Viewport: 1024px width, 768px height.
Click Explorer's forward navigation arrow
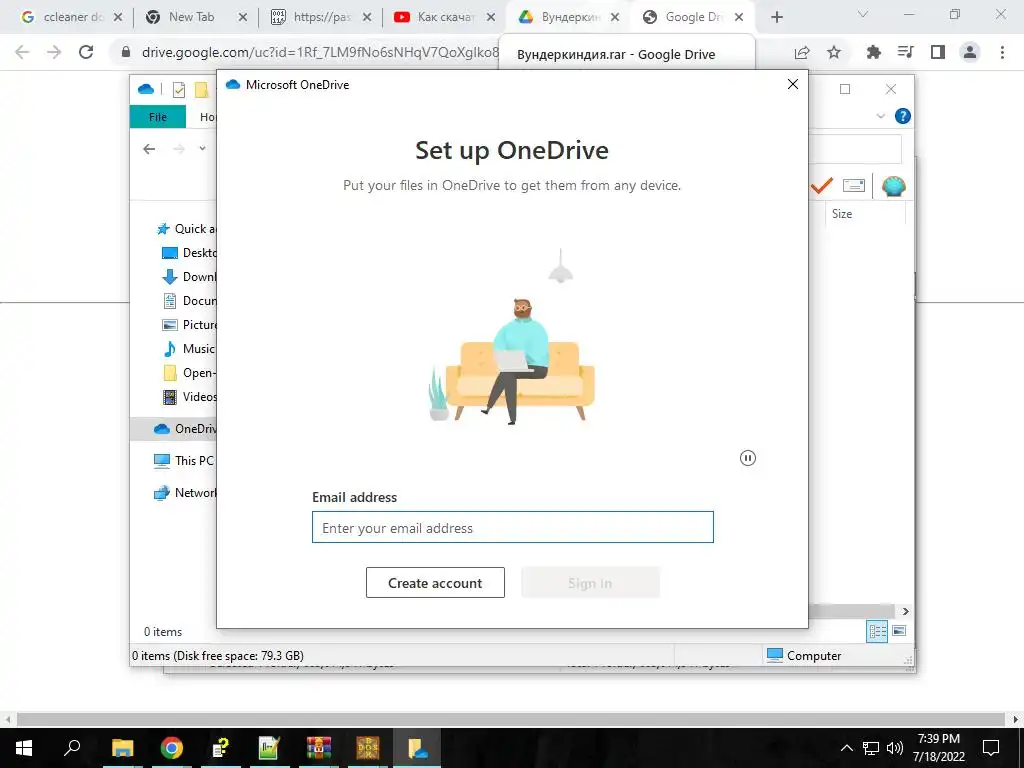[179, 149]
